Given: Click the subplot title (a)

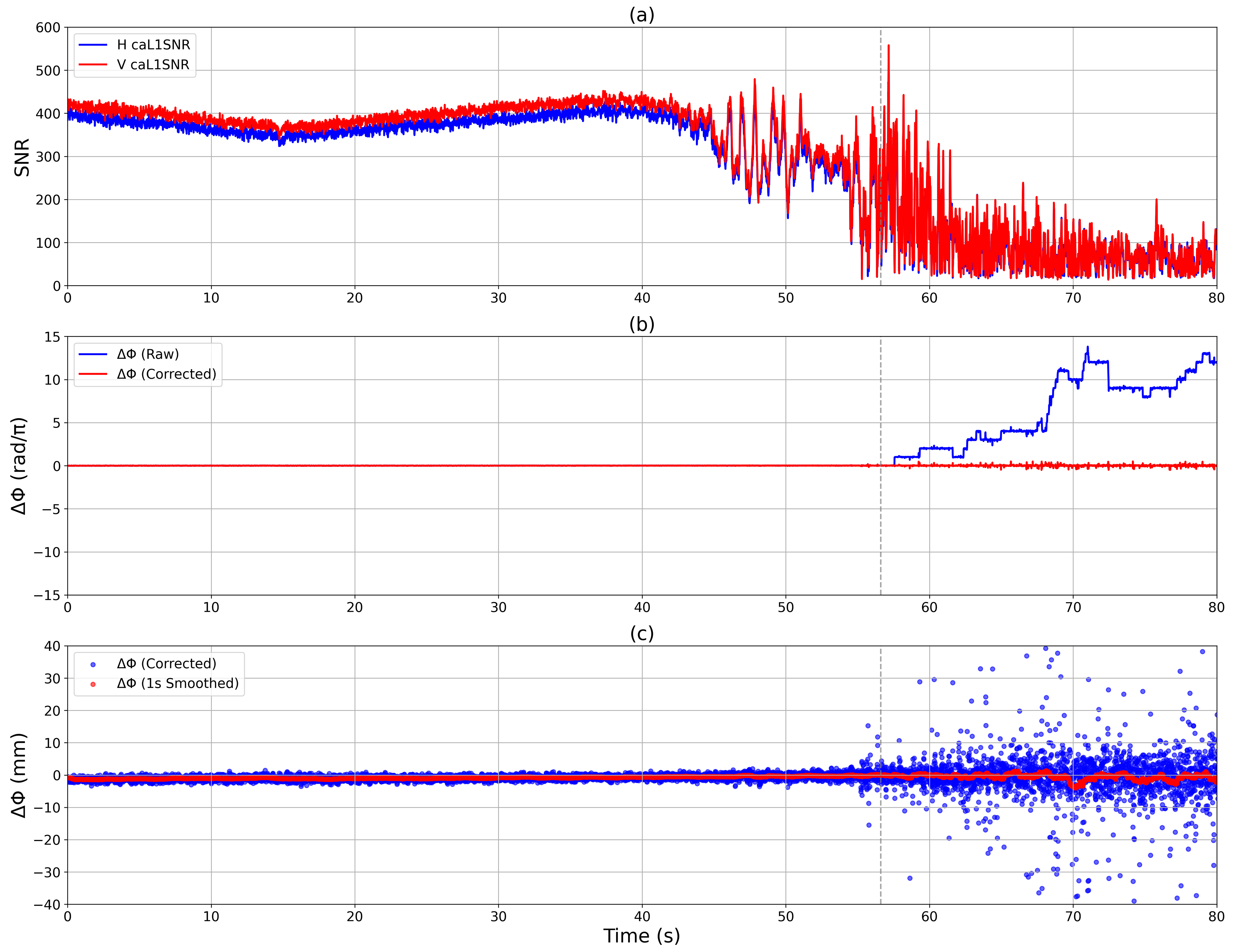Looking at the screenshot, I should pyautogui.click(x=642, y=15).
